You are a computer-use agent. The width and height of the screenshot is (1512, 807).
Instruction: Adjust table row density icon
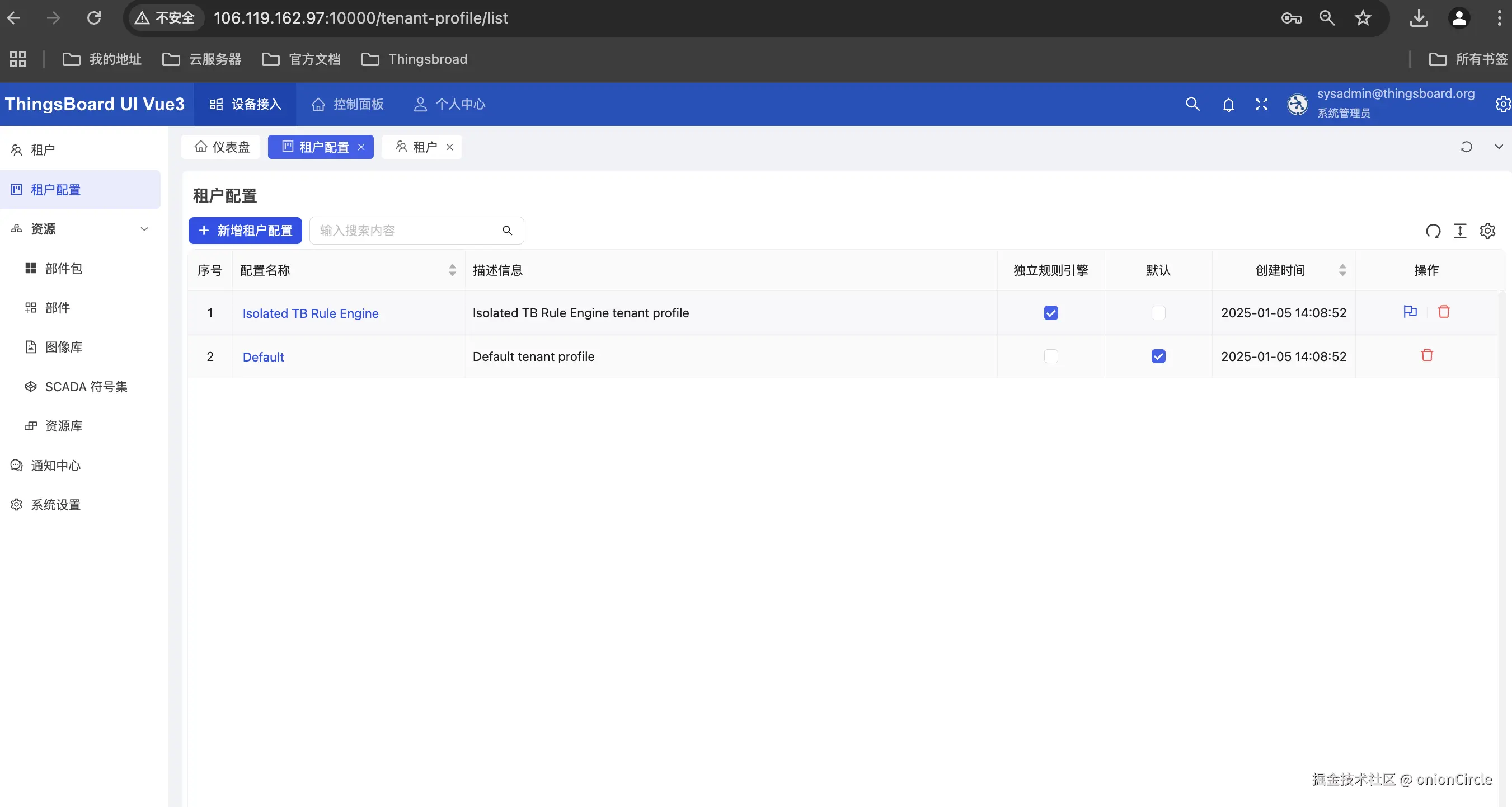[1460, 231]
